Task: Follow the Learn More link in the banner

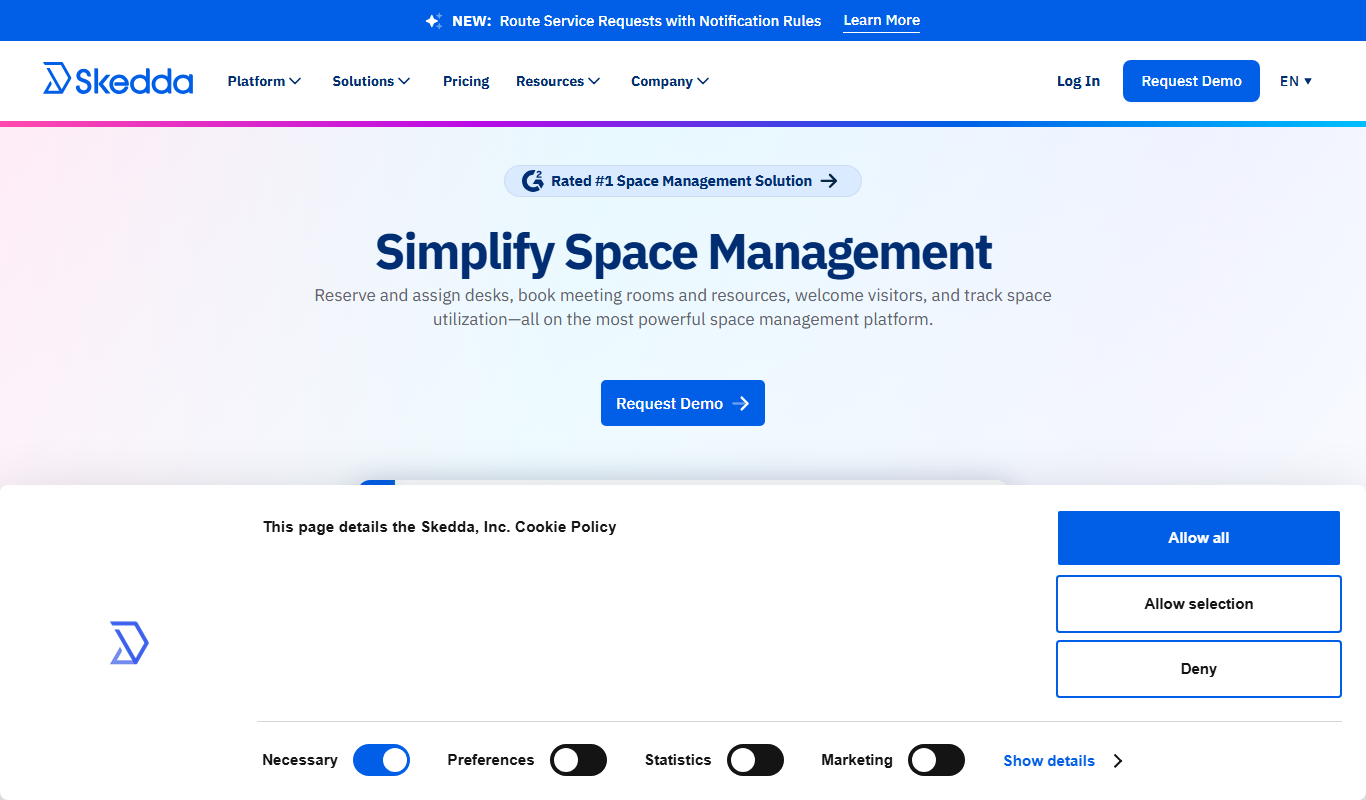Action: point(882,21)
